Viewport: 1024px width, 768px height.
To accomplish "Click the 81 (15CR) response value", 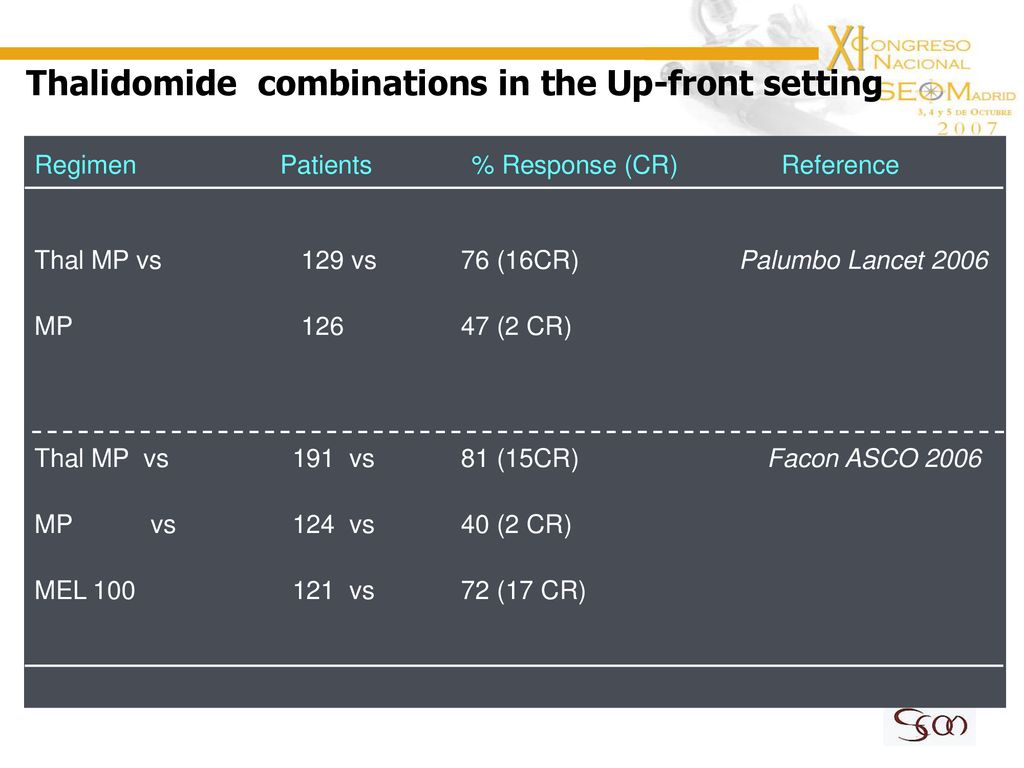I will tap(519, 458).
